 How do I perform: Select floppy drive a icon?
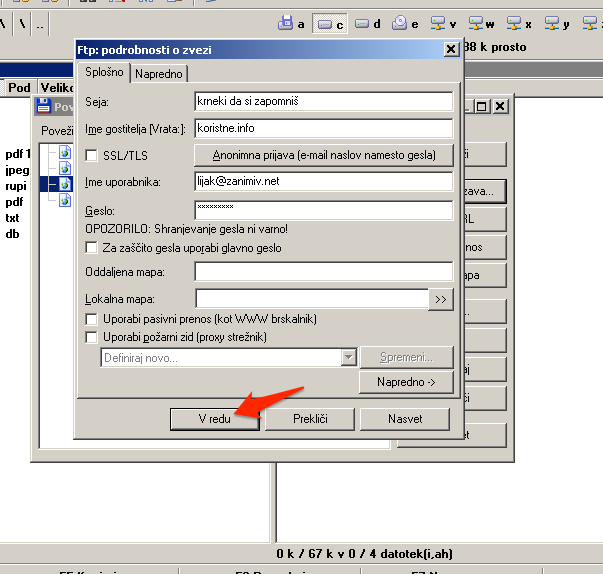(x=291, y=23)
